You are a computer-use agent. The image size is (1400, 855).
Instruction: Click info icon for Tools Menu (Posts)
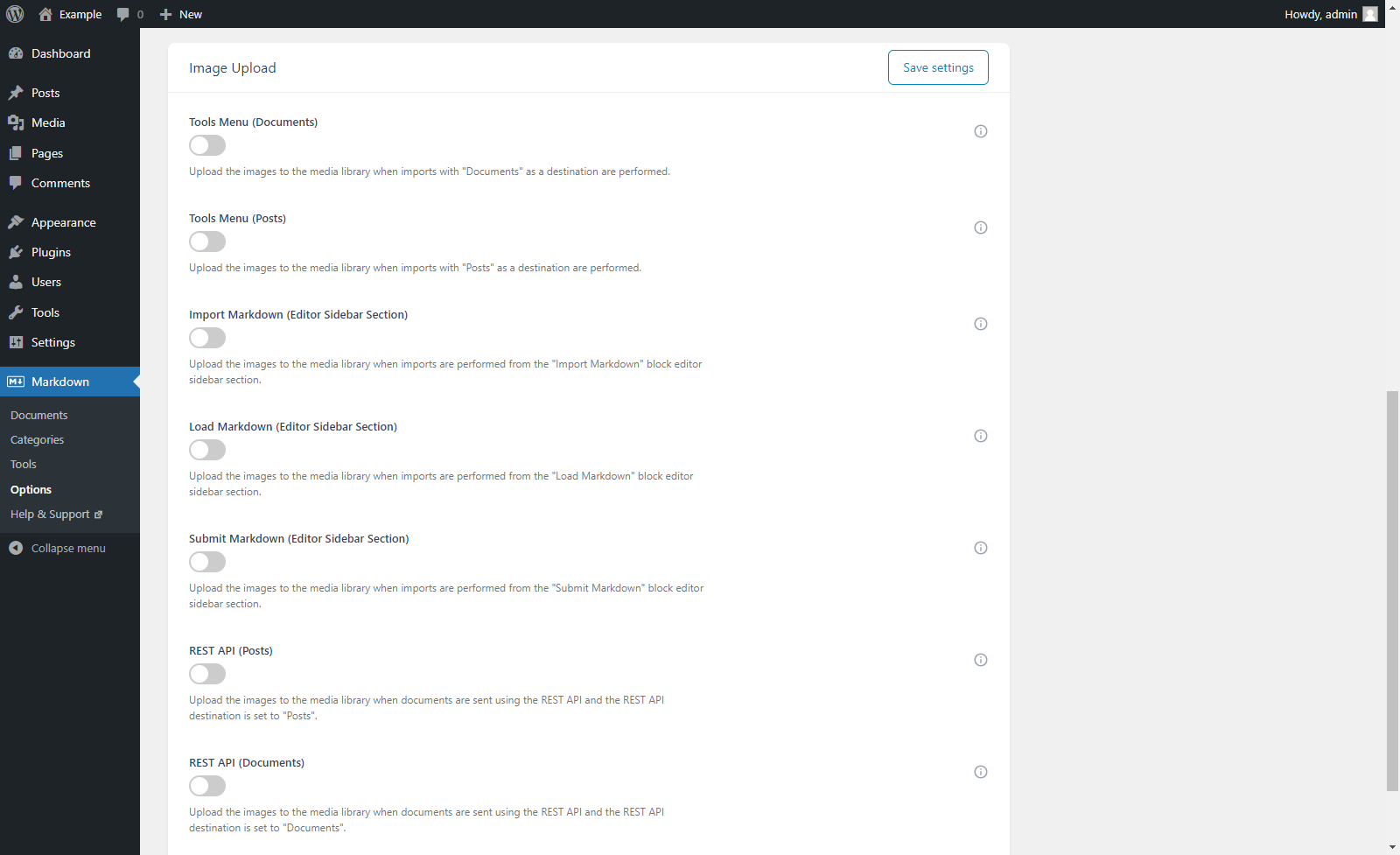981,228
